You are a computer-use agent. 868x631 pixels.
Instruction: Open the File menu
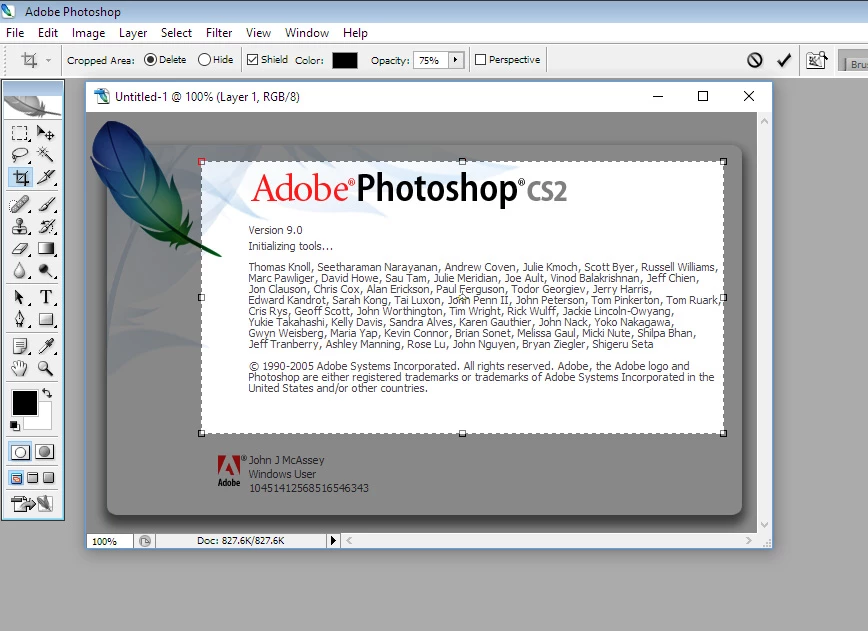[x=15, y=33]
